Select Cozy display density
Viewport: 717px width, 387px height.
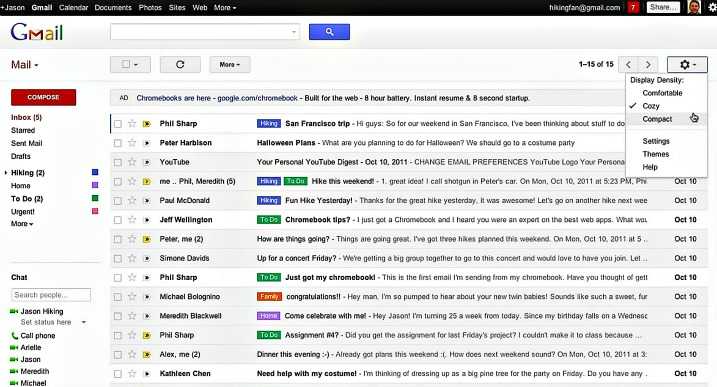(651, 106)
